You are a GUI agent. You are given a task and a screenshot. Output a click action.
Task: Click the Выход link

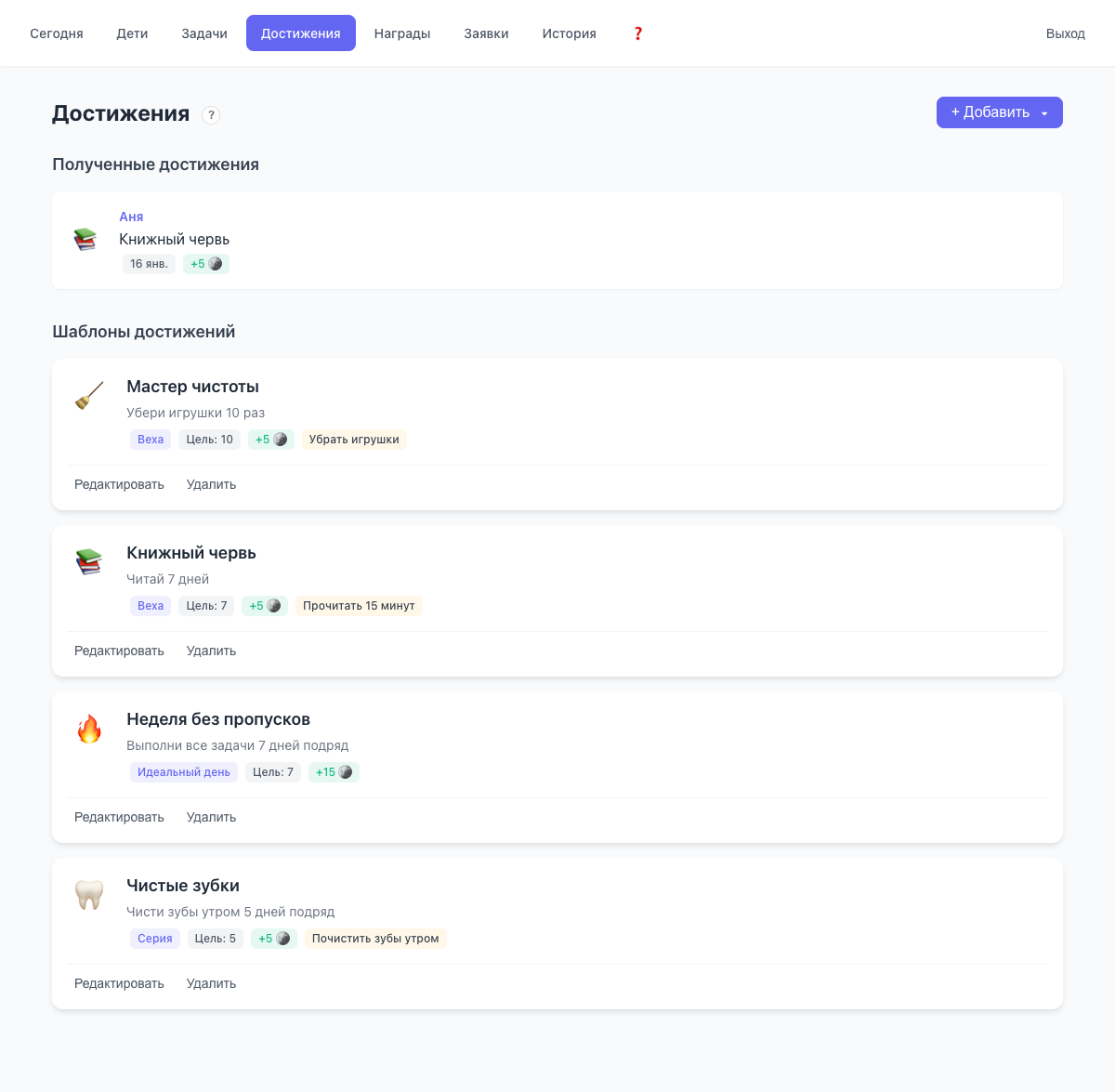(1065, 33)
